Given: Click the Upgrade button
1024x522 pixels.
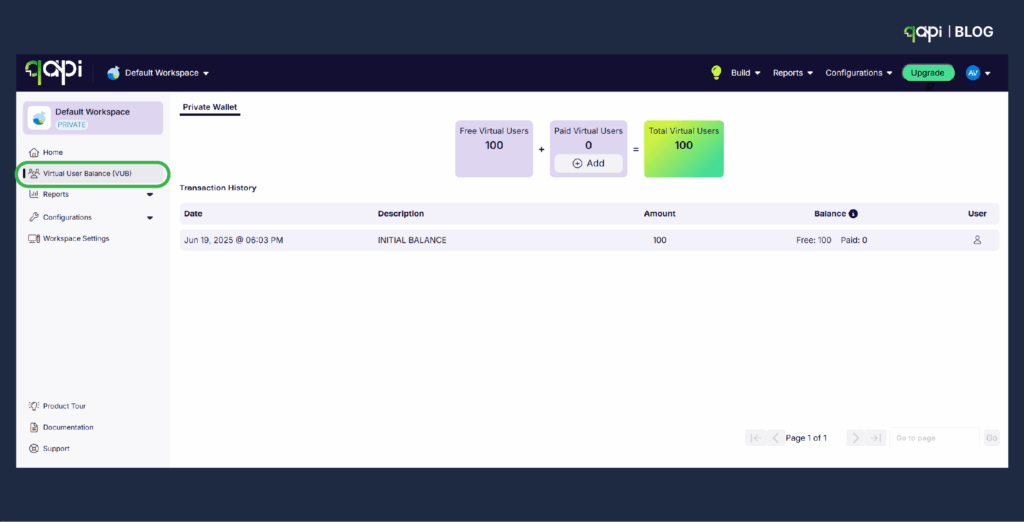Looking at the screenshot, I should [x=928, y=73].
